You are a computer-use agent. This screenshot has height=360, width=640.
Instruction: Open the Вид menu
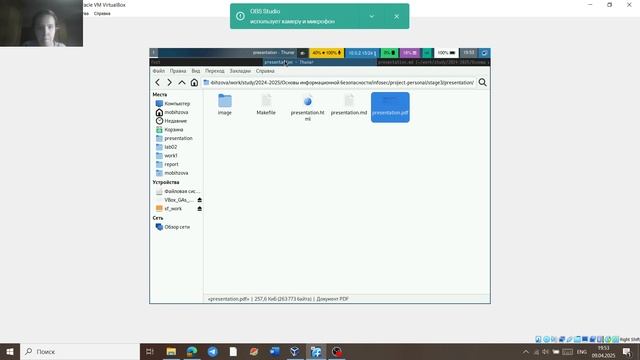[196, 71]
